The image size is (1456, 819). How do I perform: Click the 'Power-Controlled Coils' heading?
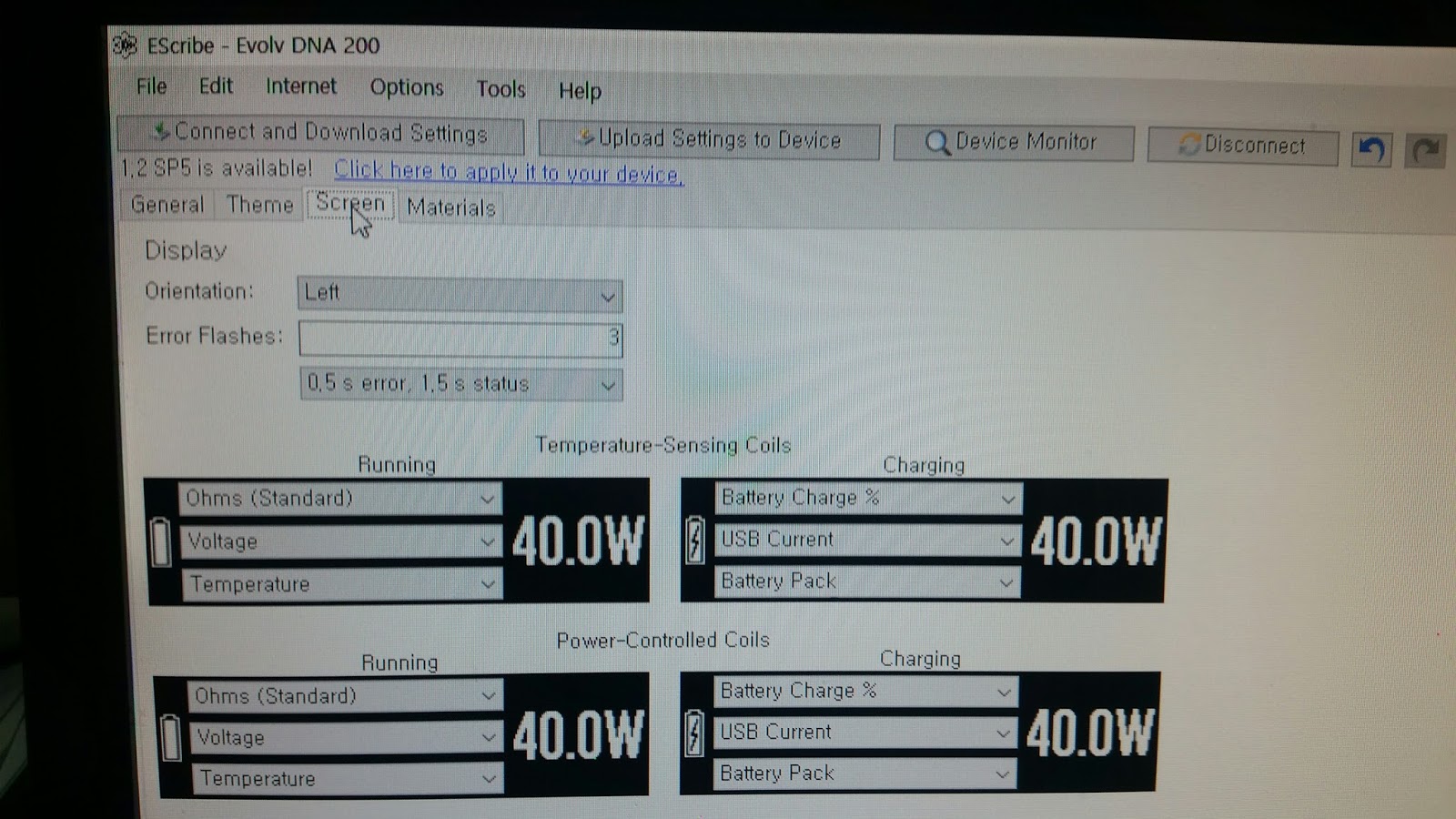(662, 640)
